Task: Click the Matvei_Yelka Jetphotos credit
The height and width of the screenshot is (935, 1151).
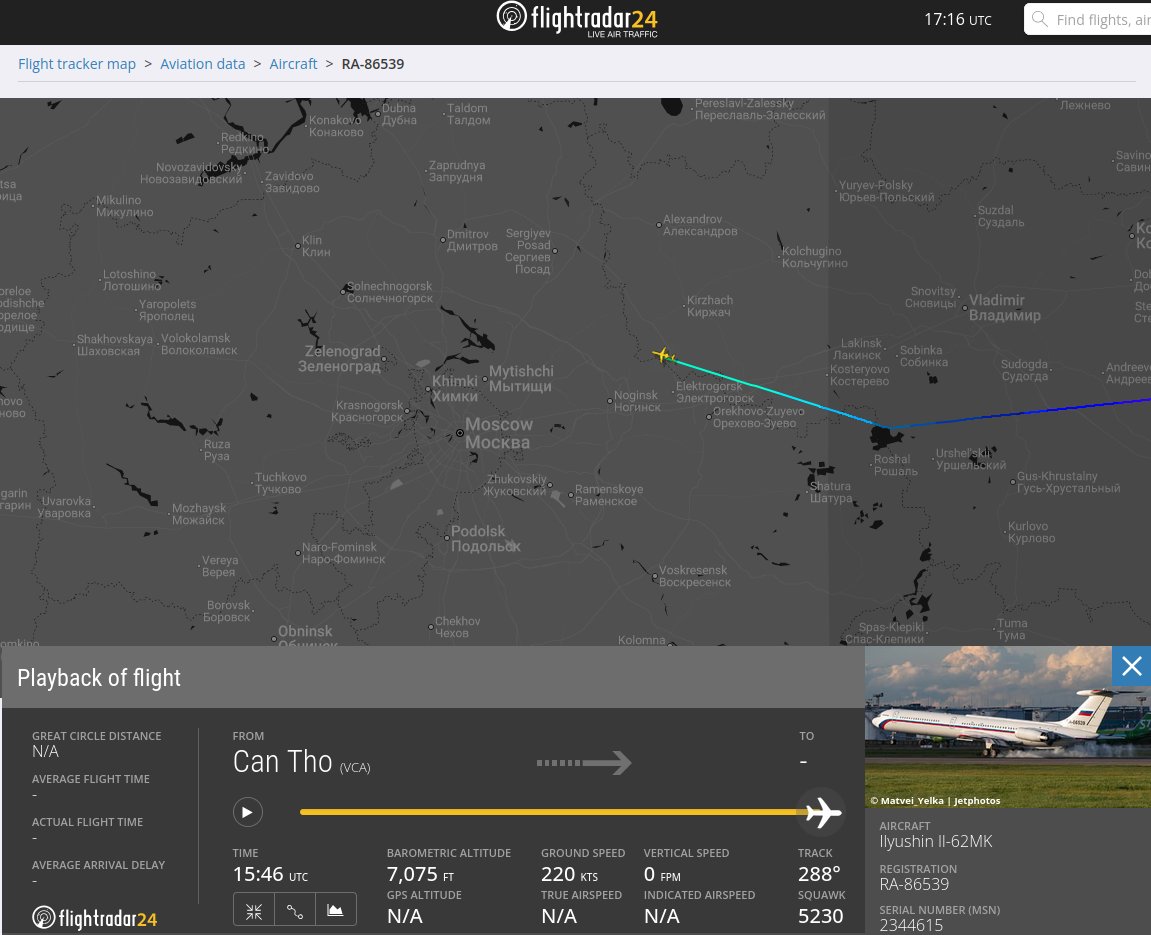Action: pos(935,801)
